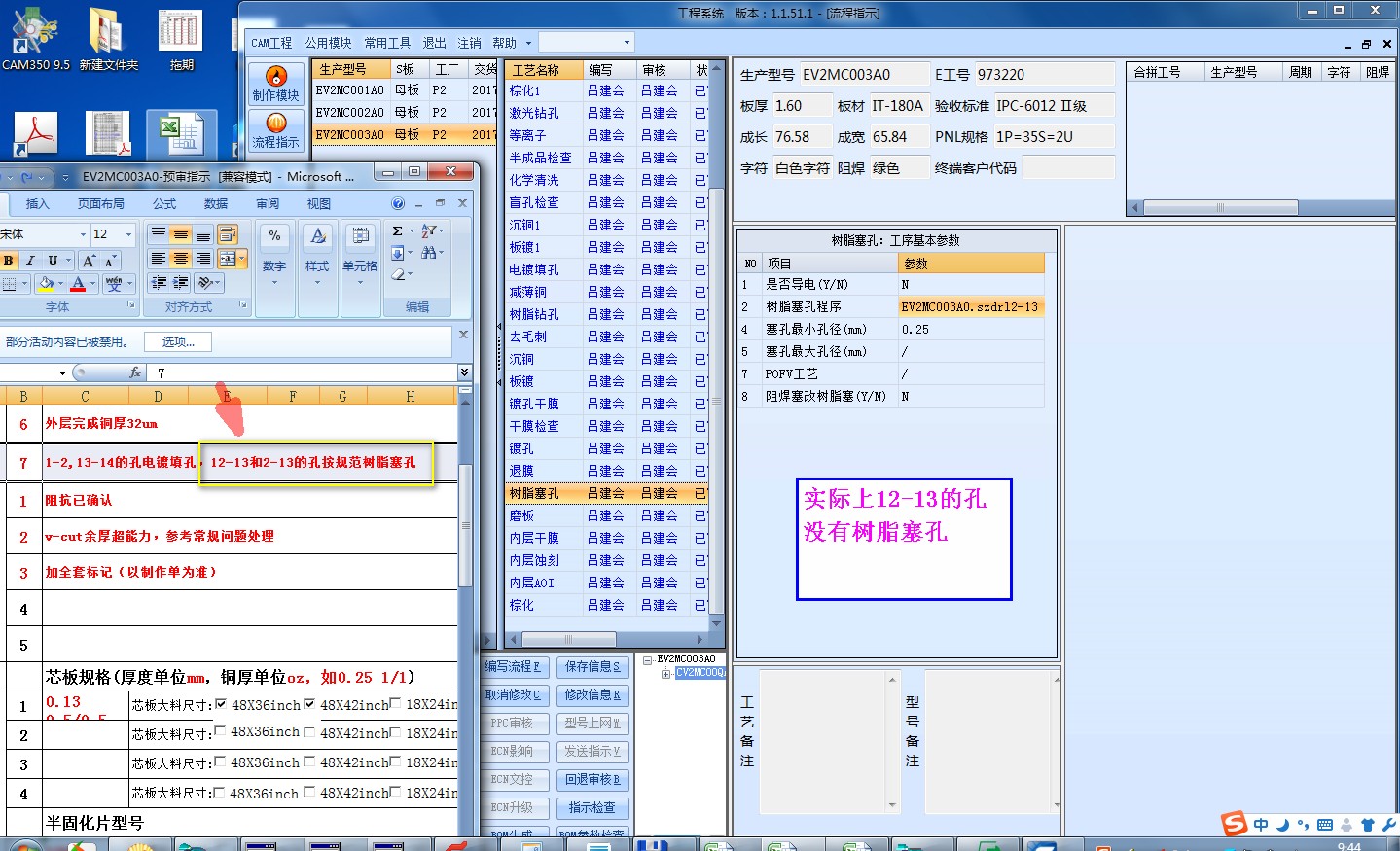The image size is (1400, 851).
Task: Open the 制作模块 module icon
Action: click(276, 84)
